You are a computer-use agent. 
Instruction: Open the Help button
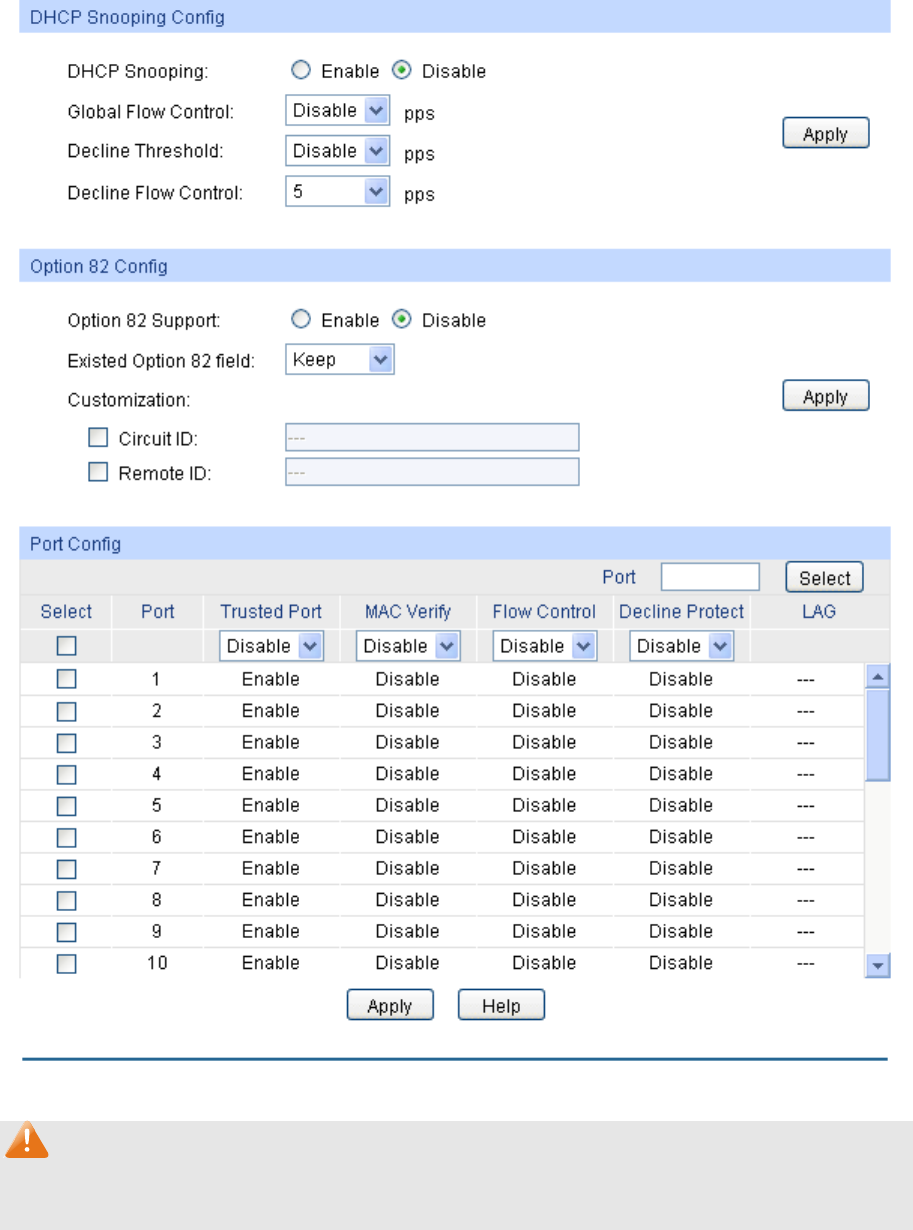(x=502, y=1006)
